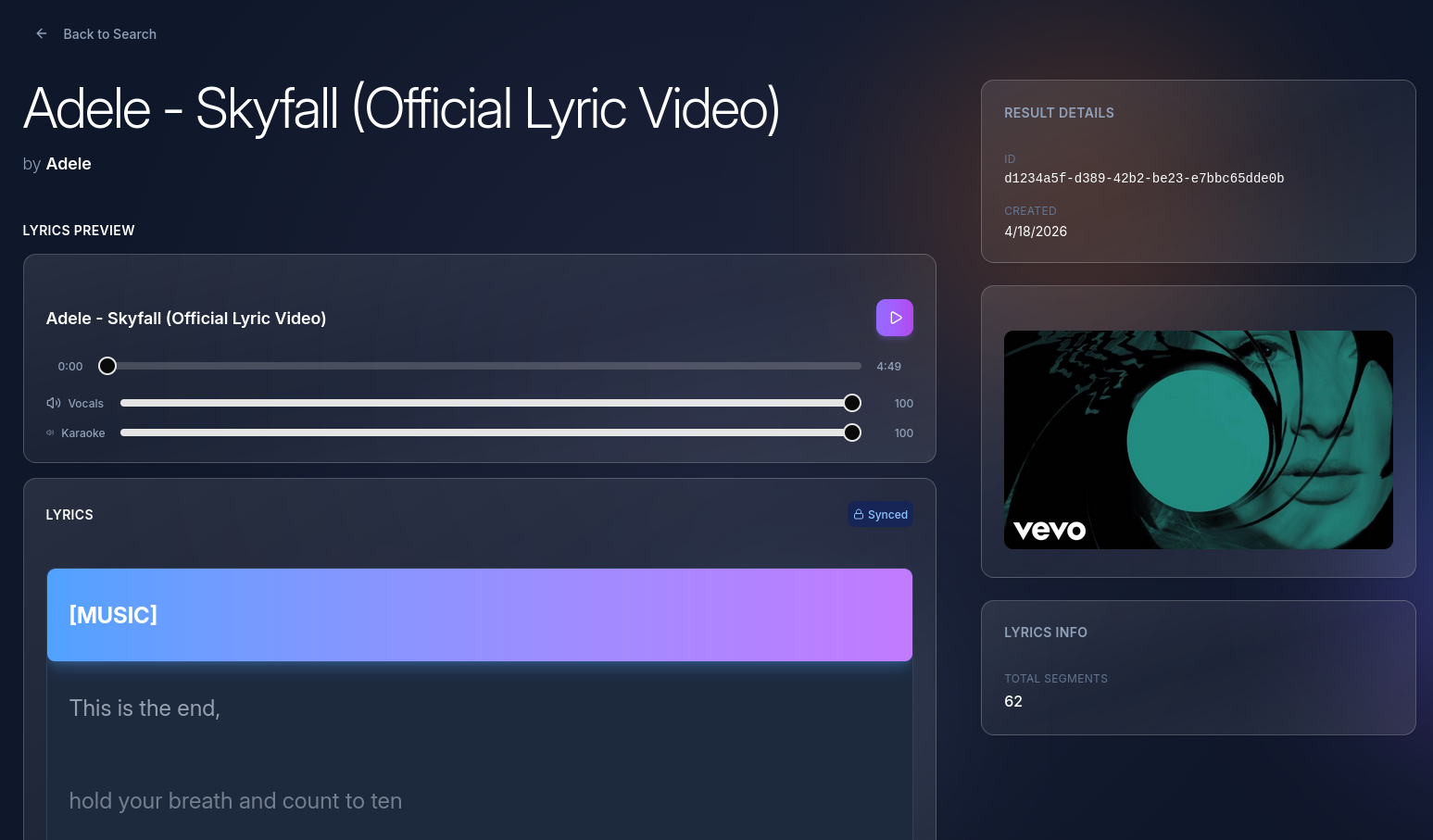Viewport: 1433px width, 840px height.
Task: Click the artist name Adele
Action: coord(69,164)
